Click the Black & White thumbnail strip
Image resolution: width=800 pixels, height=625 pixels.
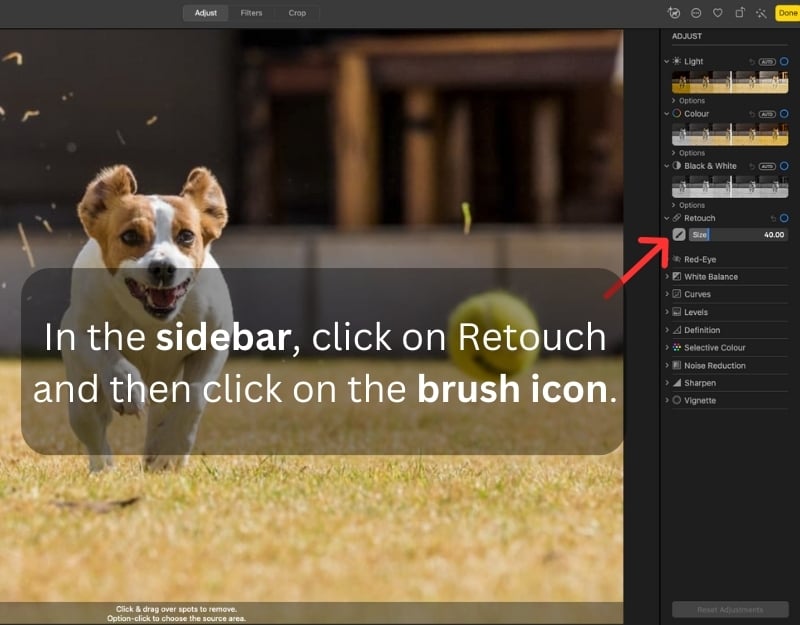pyautogui.click(x=730, y=186)
